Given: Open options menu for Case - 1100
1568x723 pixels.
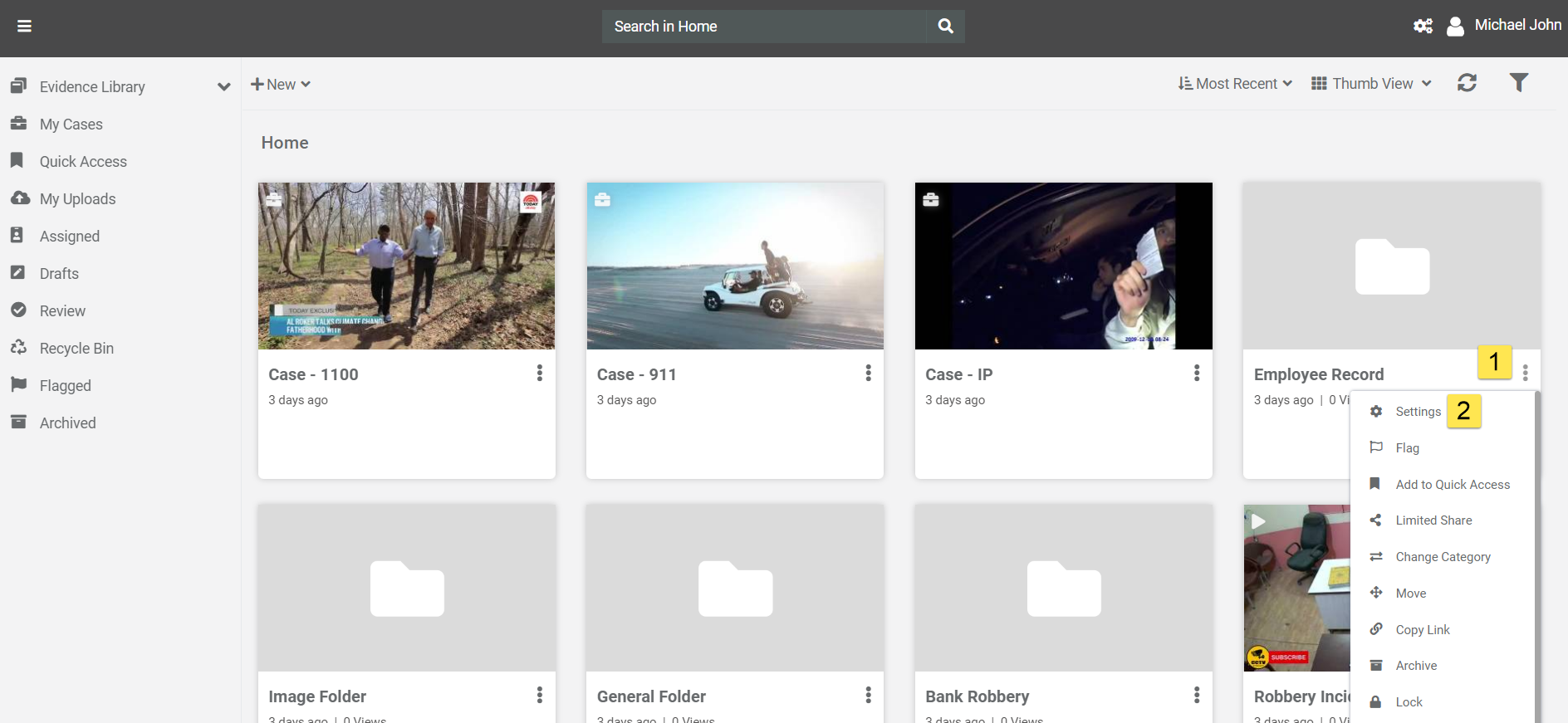Looking at the screenshot, I should tap(540, 374).
